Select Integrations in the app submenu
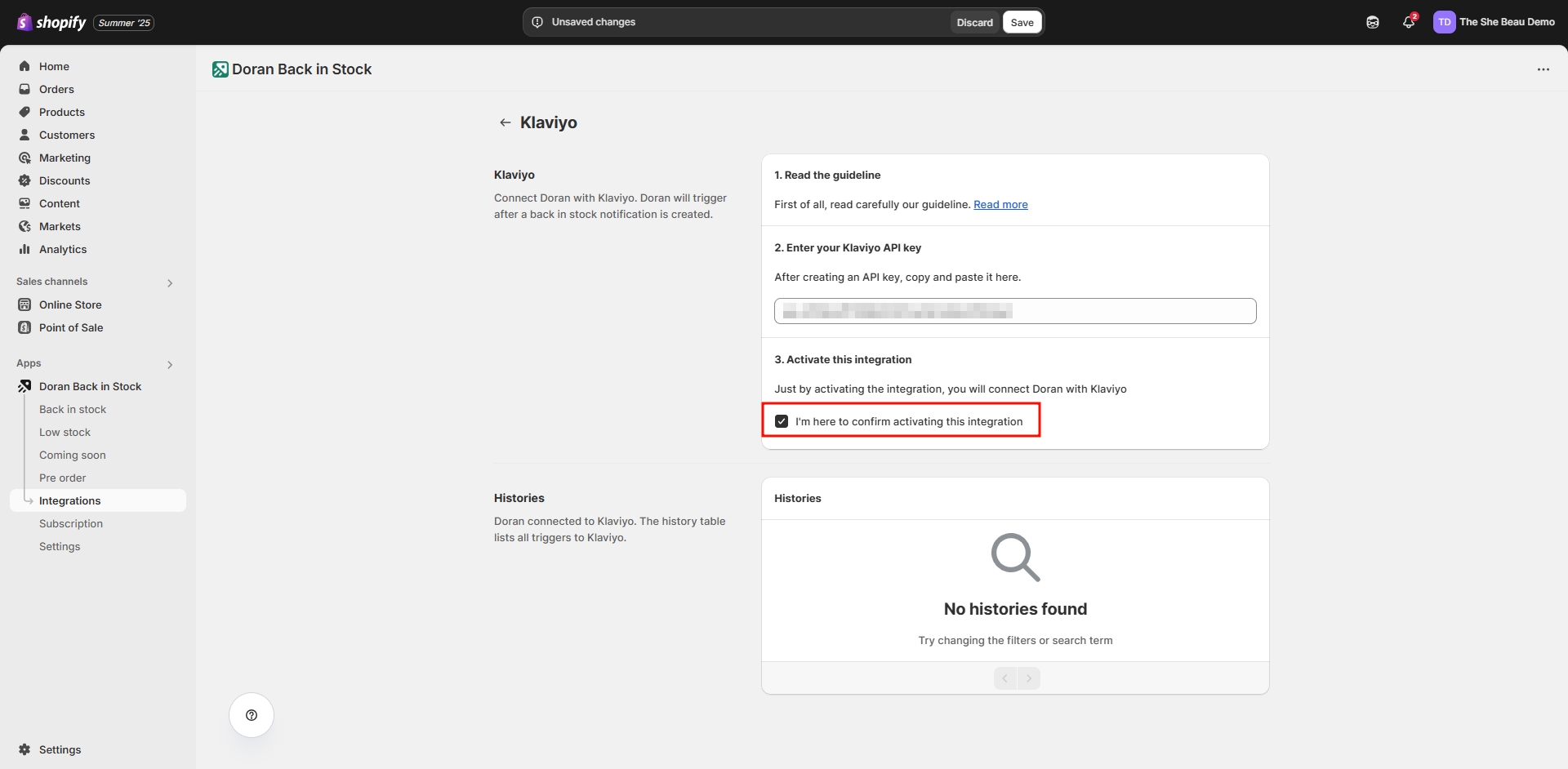Image resolution: width=1568 pixels, height=769 pixels. coord(98,500)
